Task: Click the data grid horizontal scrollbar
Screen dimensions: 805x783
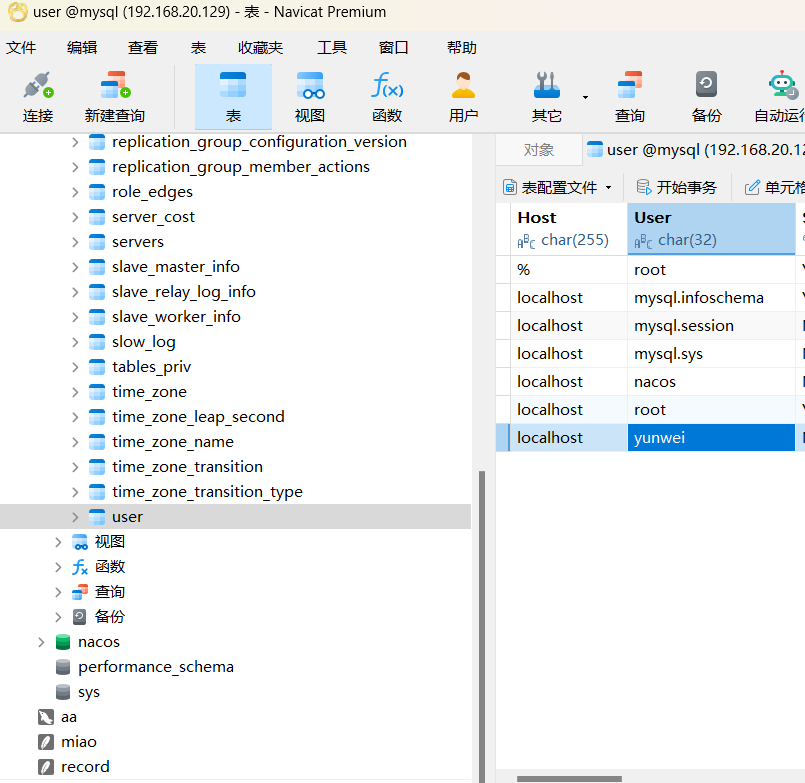Action: point(569,779)
